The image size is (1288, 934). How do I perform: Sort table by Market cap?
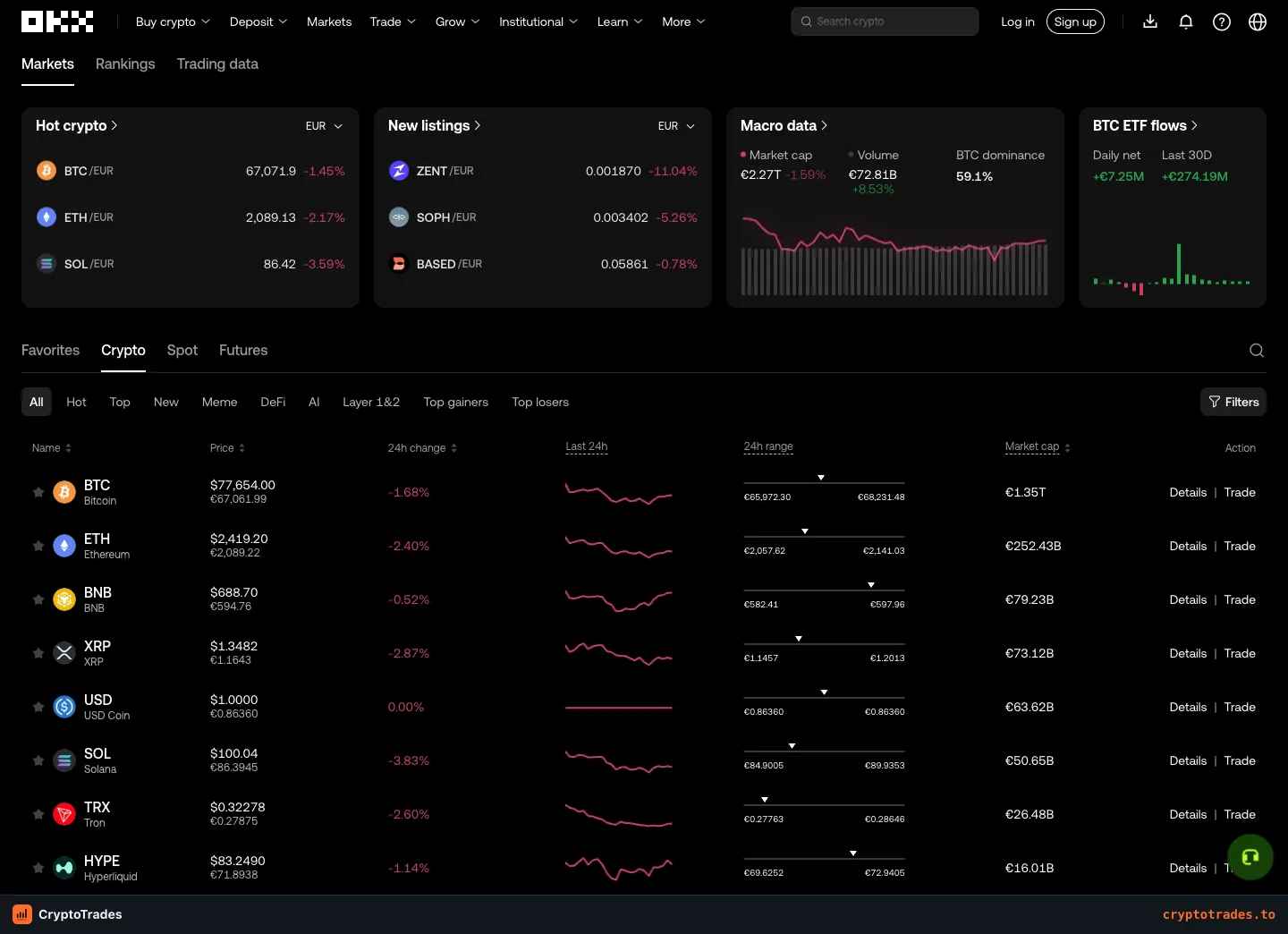1038,447
